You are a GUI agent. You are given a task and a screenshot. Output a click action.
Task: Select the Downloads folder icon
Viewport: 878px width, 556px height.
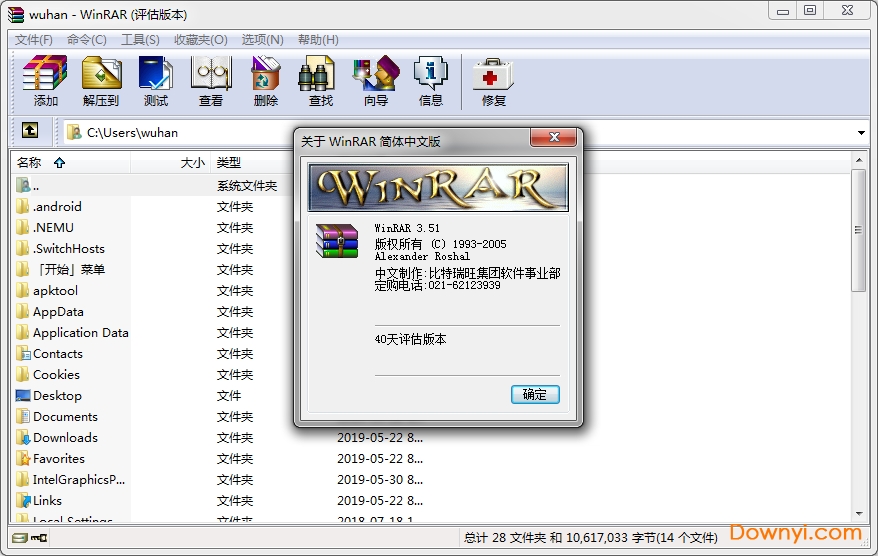23,437
